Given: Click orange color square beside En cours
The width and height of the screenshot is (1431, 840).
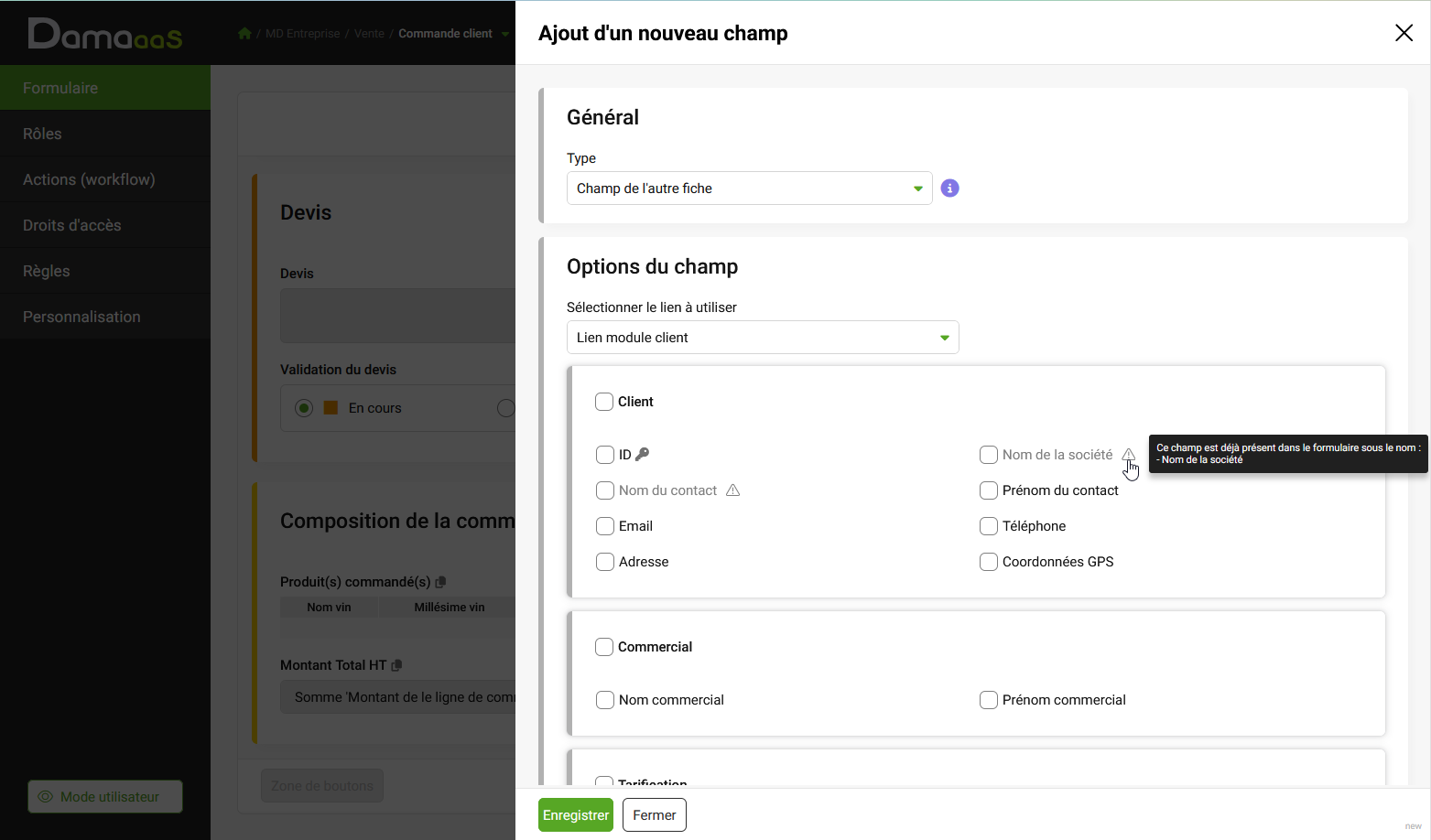Looking at the screenshot, I should [x=331, y=408].
